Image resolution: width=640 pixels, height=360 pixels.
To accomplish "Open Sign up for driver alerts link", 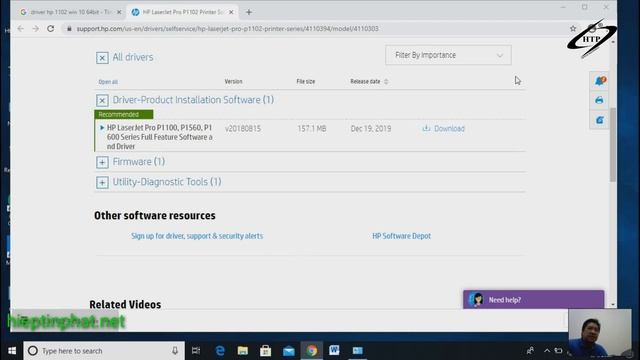I will pyautogui.click(x=197, y=236).
